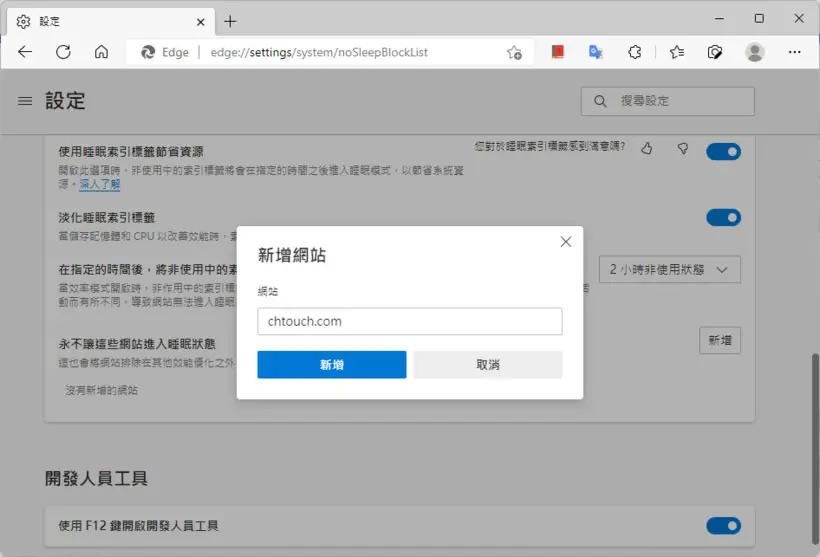This screenshot has height=557, width=820.
Task: Open the Extensions puzzle icon
Action: pyautogui.click(x=635, y=52)
